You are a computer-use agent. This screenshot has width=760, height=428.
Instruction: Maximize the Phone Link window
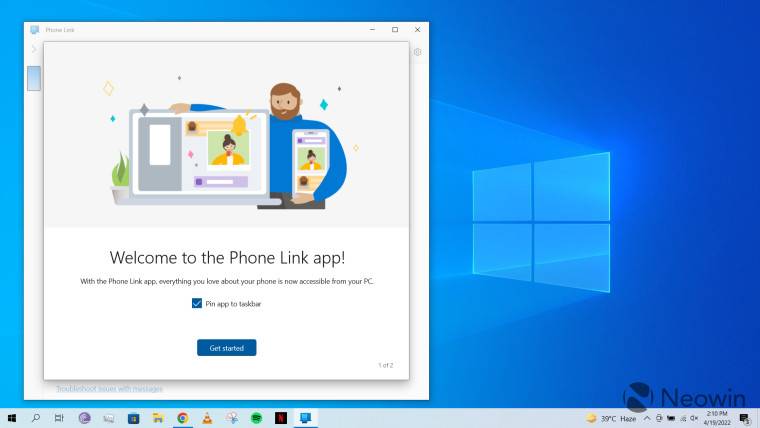pyautogui.click(x=395, y=30)
